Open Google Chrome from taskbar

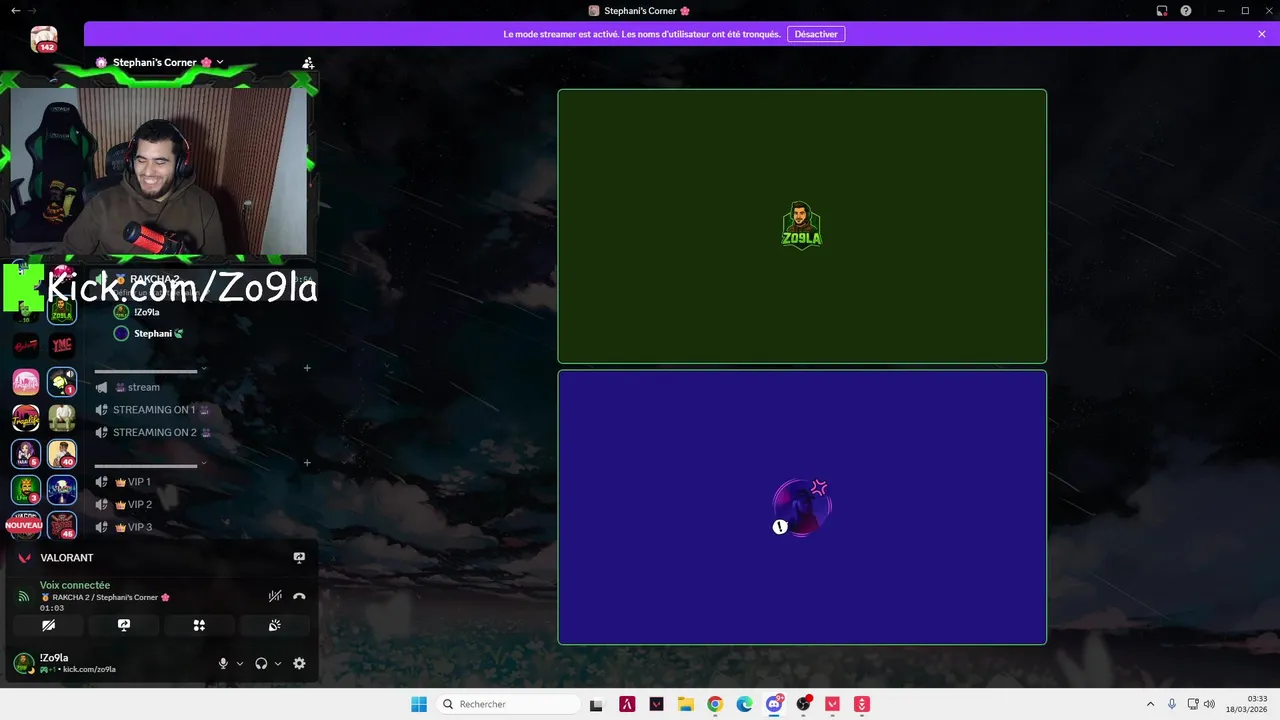pos(715,704)
